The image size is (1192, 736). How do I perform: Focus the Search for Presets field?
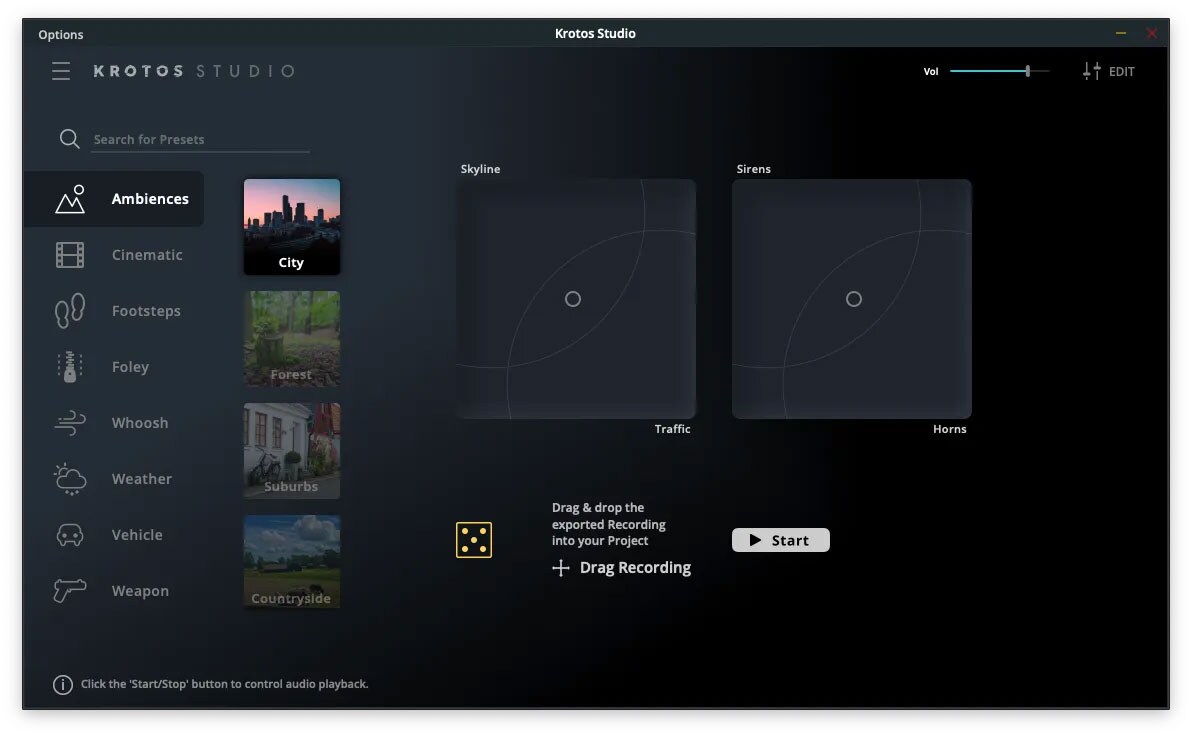coord(200,140)
